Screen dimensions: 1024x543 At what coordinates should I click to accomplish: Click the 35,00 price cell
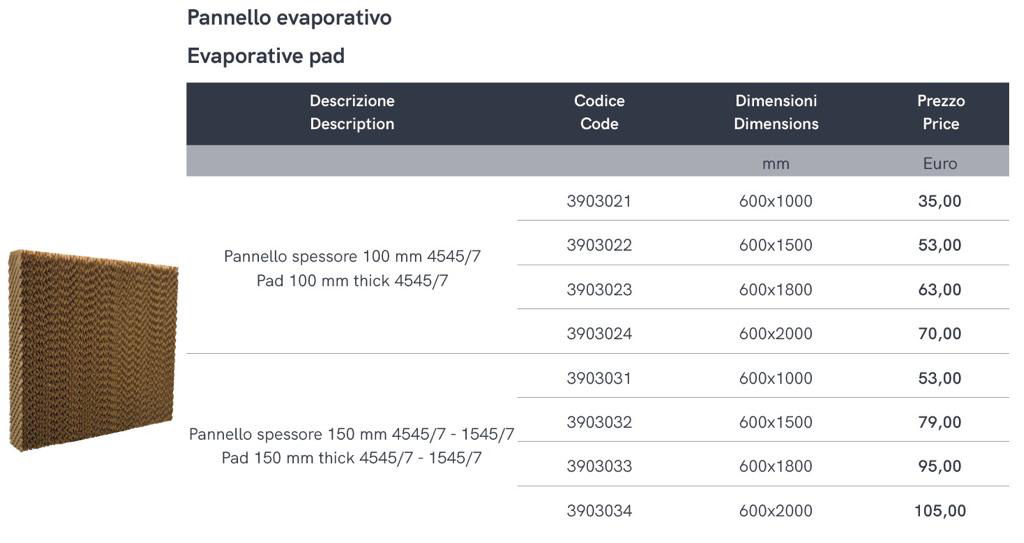pyautogui.click(x=940, y=201)
